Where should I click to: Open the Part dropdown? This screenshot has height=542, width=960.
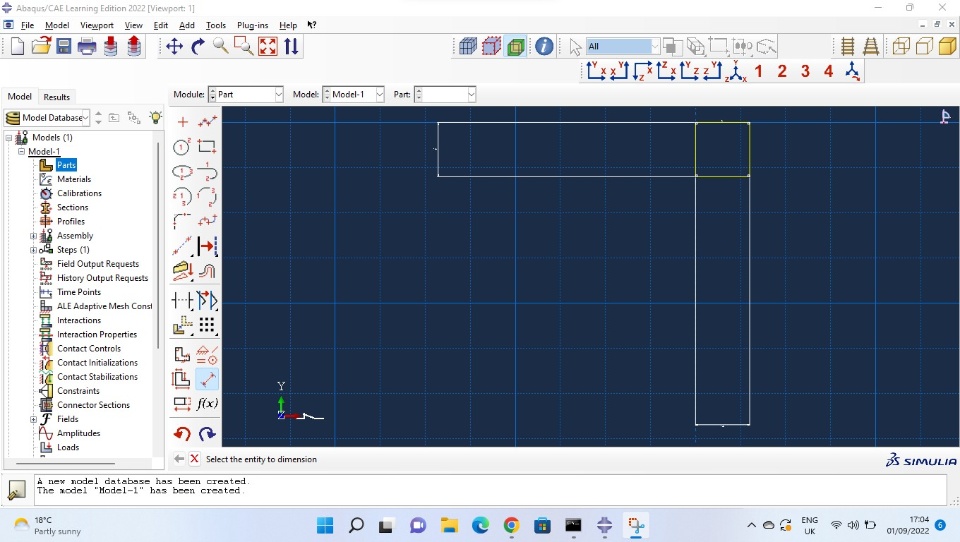(x=445, y=94)
